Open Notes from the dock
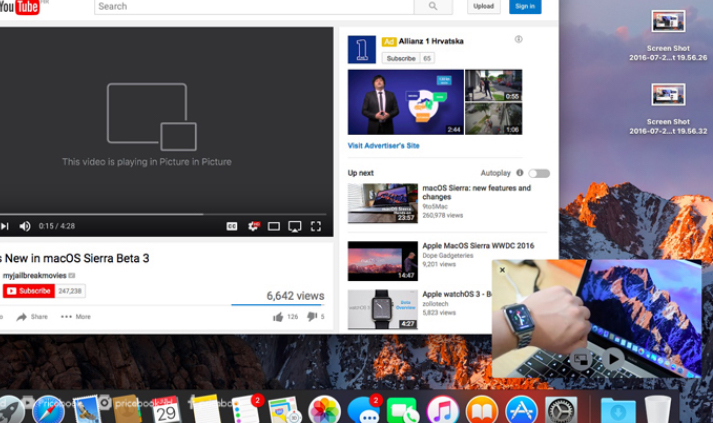Image resolution: width=713 pixels, height=423 pixels. [x=205, y=409]
